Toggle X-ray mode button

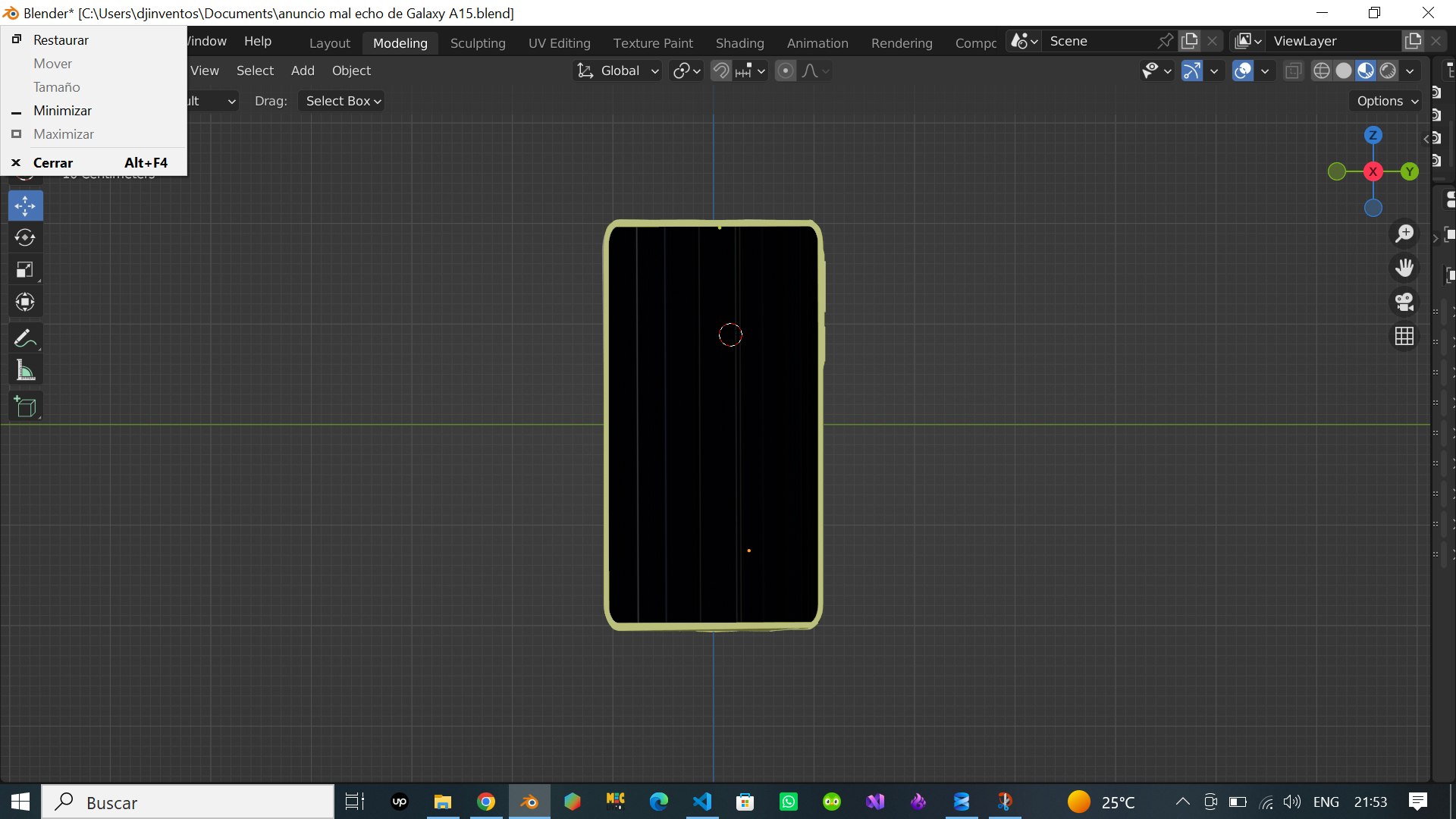[1293, 71]
